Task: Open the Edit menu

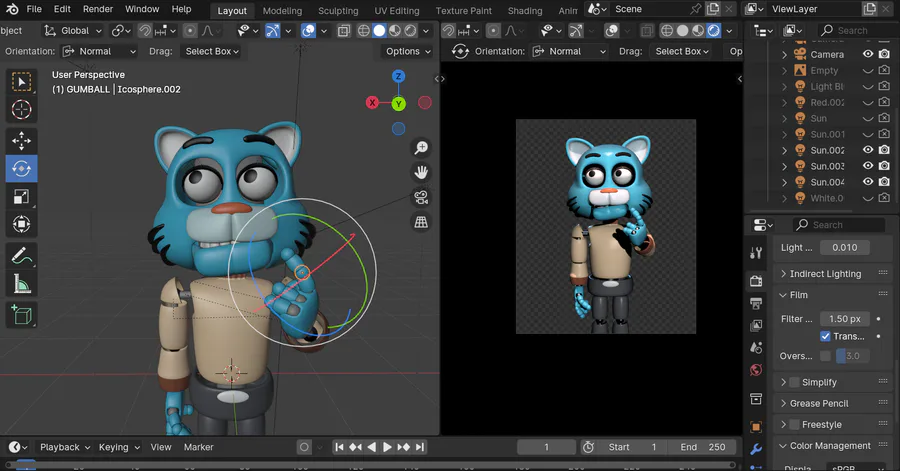Action: pyautogui.click(x=62, y=9)
